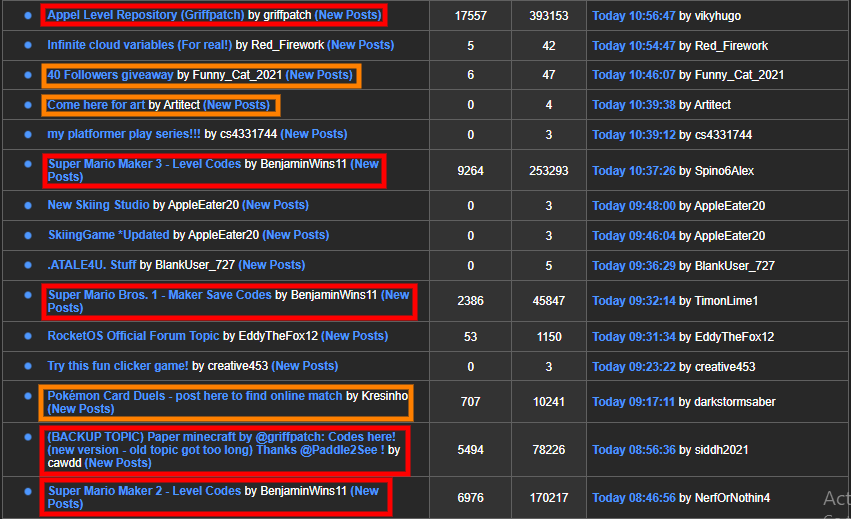Click the unread dot beside Appel Level Repository
The height and width of the screenshot is (519, 851).
coord(28,15)
